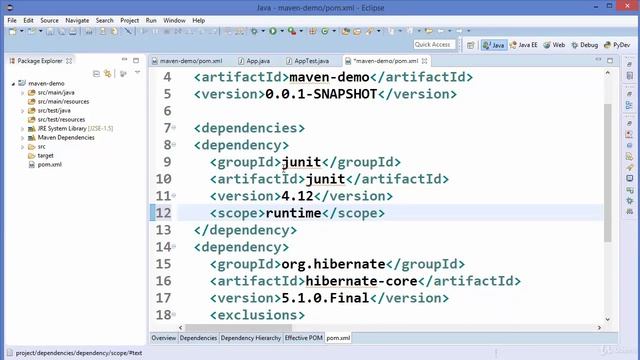The width and height of the screenshot is (640, 360).
Task: Click the editor horizontal scrollbar thumb
Action: (239, 327)
